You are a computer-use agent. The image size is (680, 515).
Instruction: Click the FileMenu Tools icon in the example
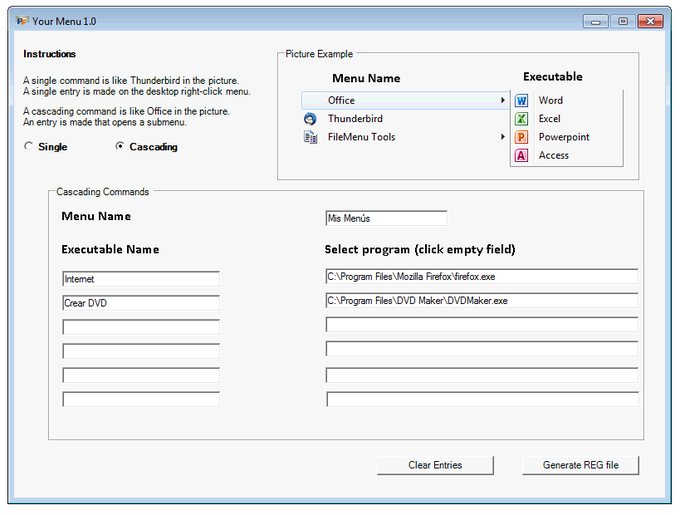[310, 137]
